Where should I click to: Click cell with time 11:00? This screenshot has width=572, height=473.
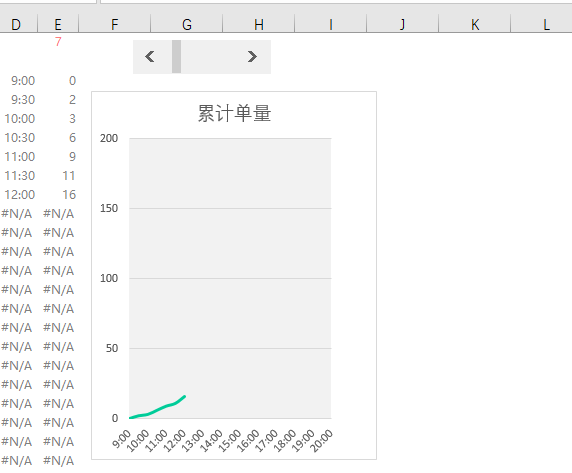pyautogui.click(x=20, y=156)
